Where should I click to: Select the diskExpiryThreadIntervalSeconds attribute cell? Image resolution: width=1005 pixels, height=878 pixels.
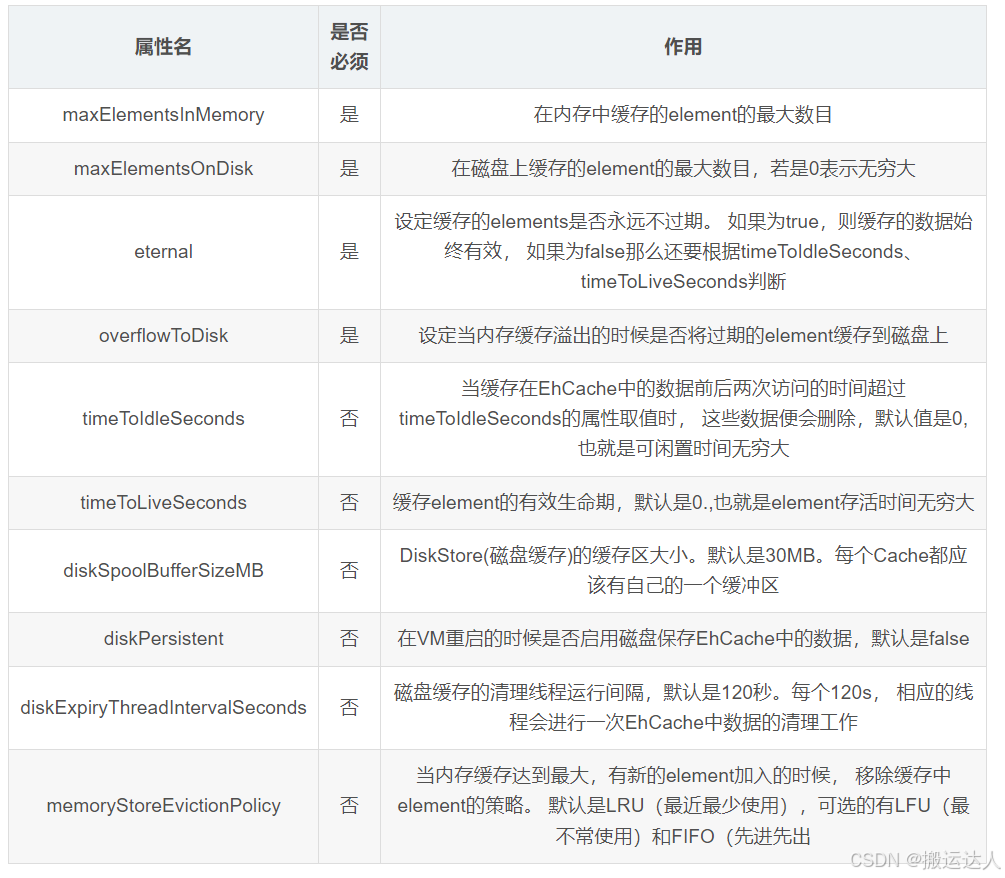tap(163, 708)
